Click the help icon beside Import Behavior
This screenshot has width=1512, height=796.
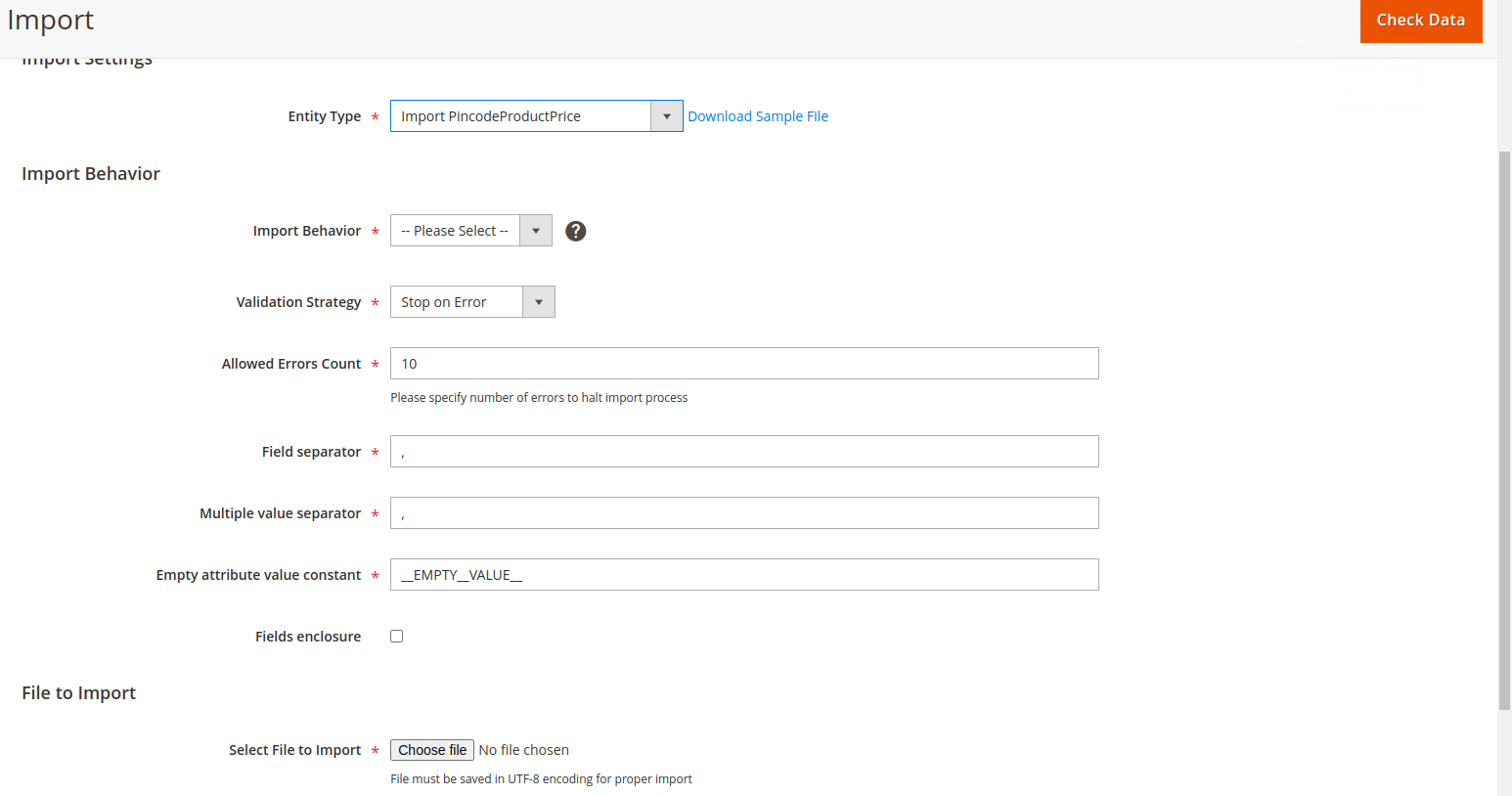(x=575, y=231)
